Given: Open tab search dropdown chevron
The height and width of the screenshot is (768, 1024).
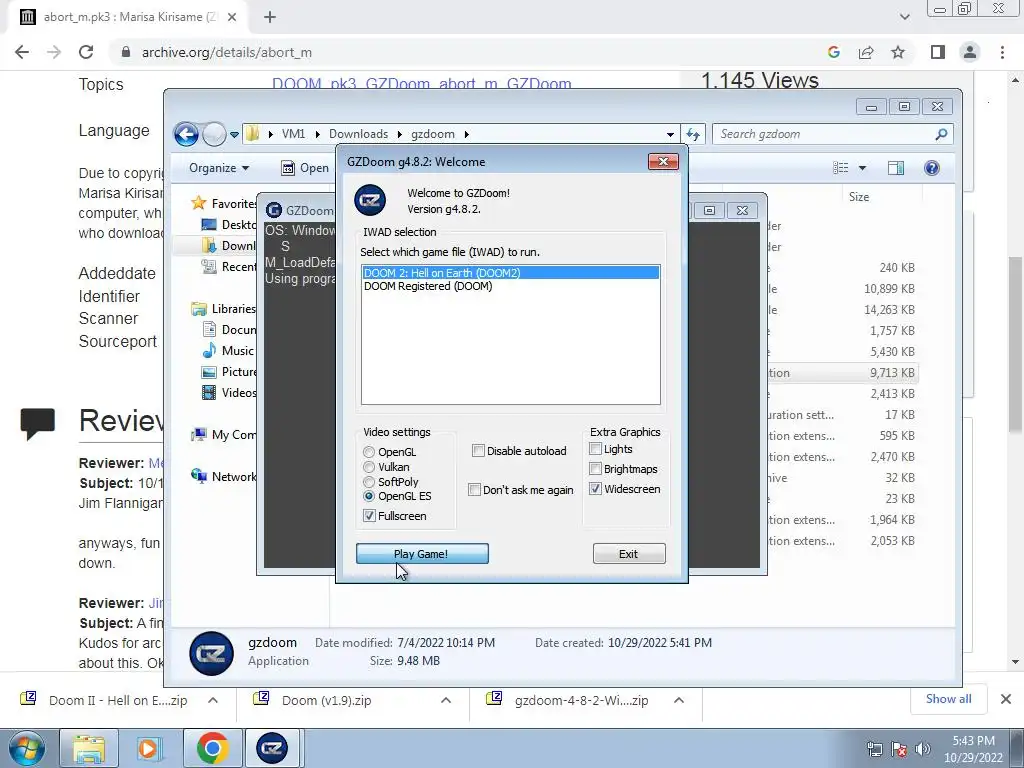Looking at the screenshot, I should pyautogui.click(x=904, y=17).
